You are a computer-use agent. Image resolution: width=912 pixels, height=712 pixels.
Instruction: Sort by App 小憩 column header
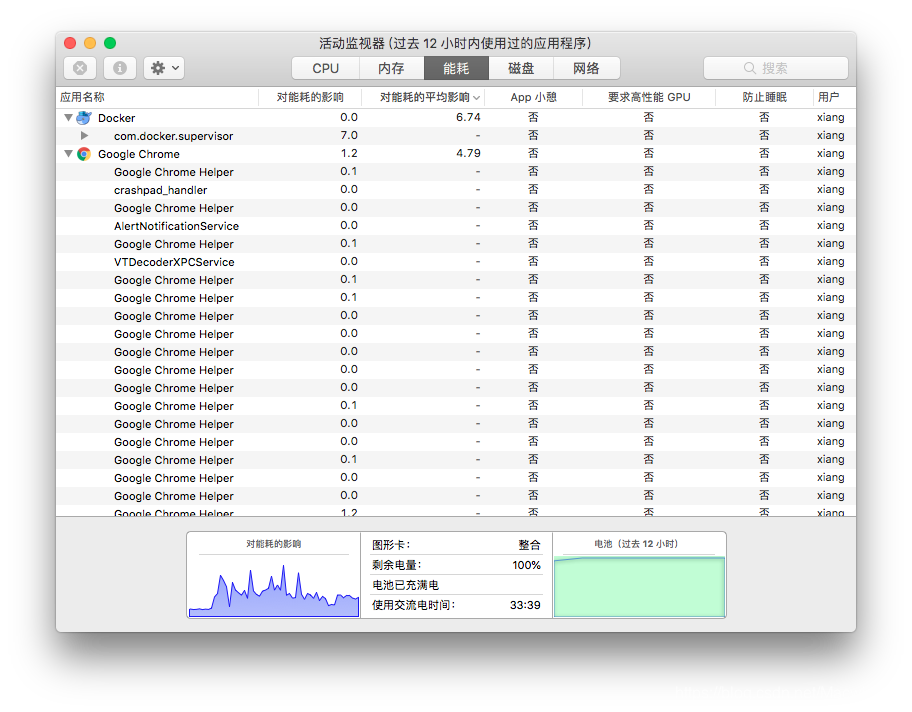533,97
